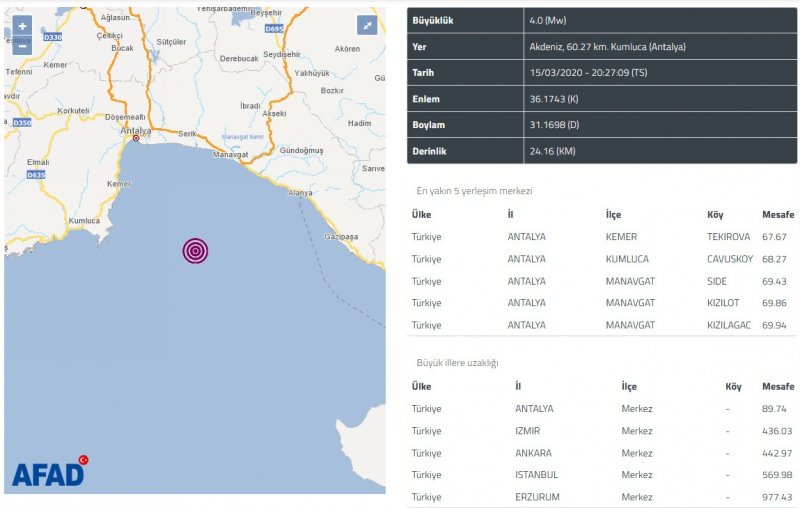The height and width of the screenshot is (508, 800).
Task: Click the D330 road sign
Action: click(53, 37)
